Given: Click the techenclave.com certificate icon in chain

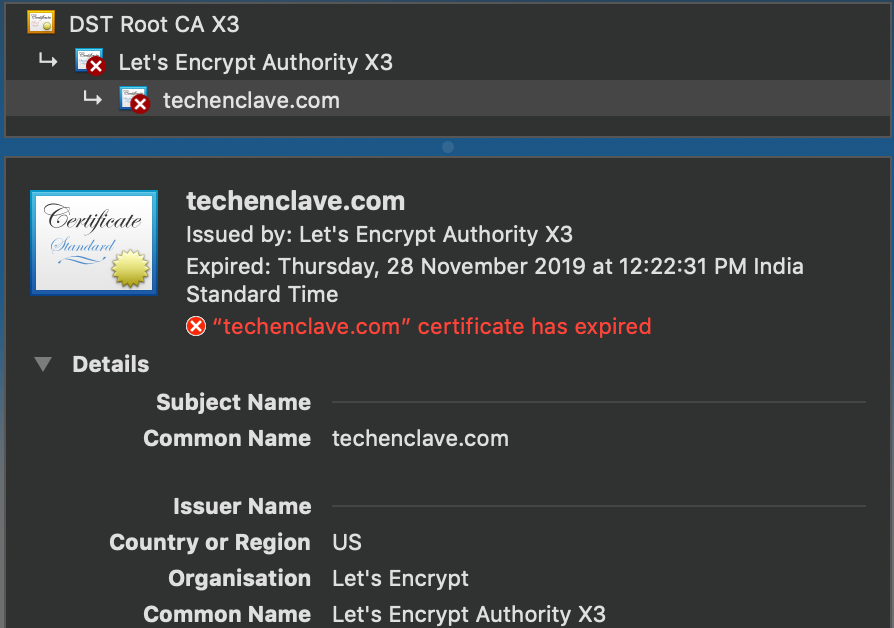Looking at the screenshot, I should click(135, 99).
